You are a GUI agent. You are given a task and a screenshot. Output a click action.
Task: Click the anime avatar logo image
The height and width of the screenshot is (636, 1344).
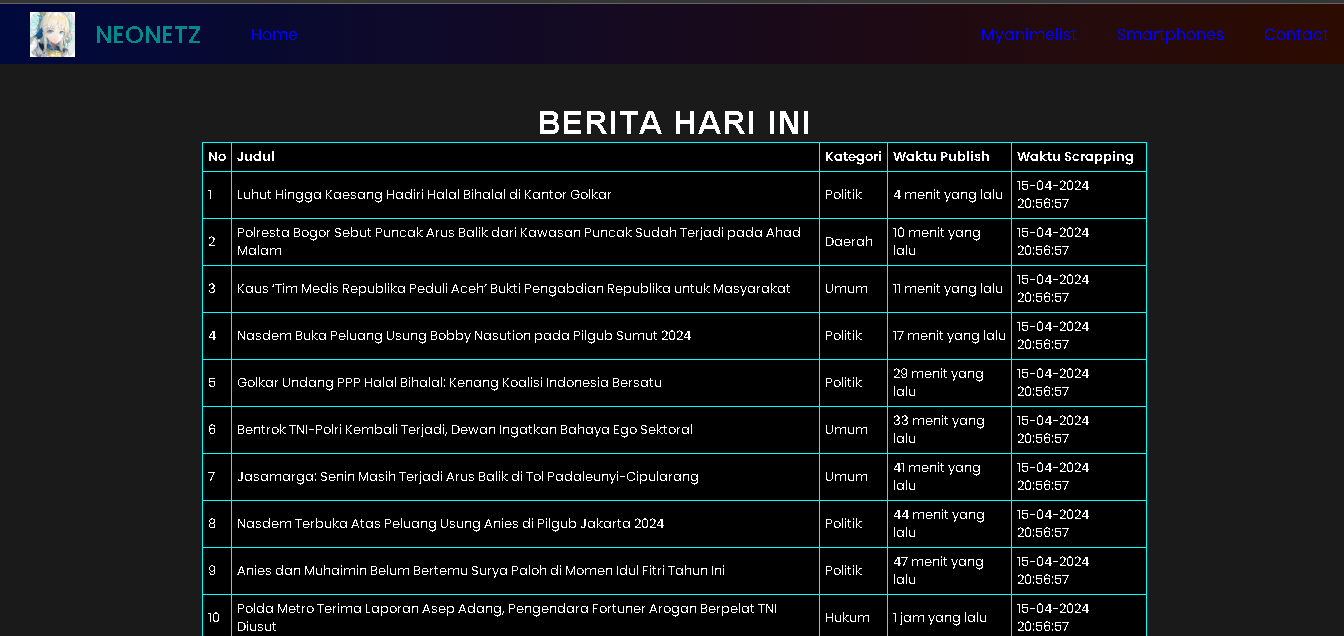(x=52, y=35)
